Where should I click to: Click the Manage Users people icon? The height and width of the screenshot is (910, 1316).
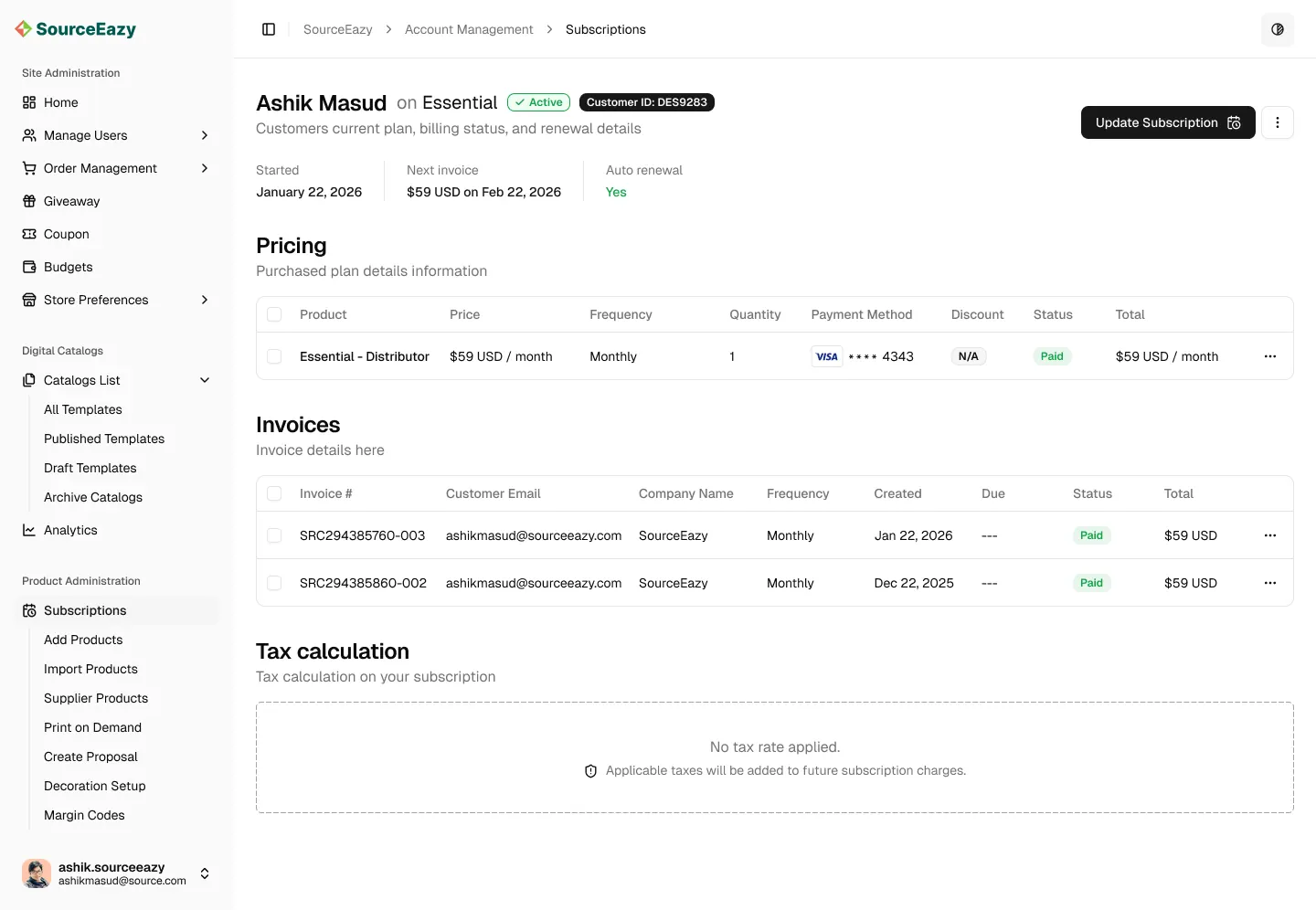pos(29,135)
